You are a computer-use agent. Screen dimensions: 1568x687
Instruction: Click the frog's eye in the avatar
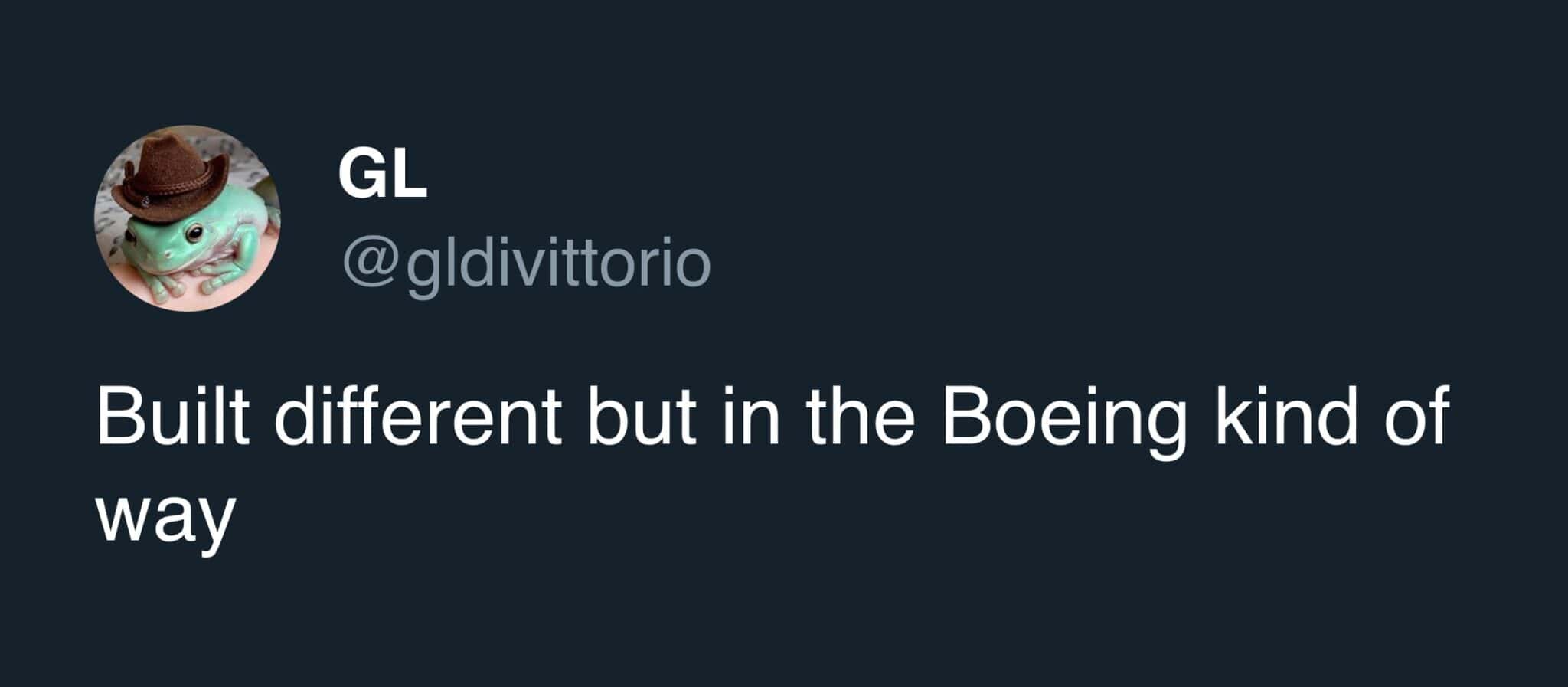tap(194, 232)
